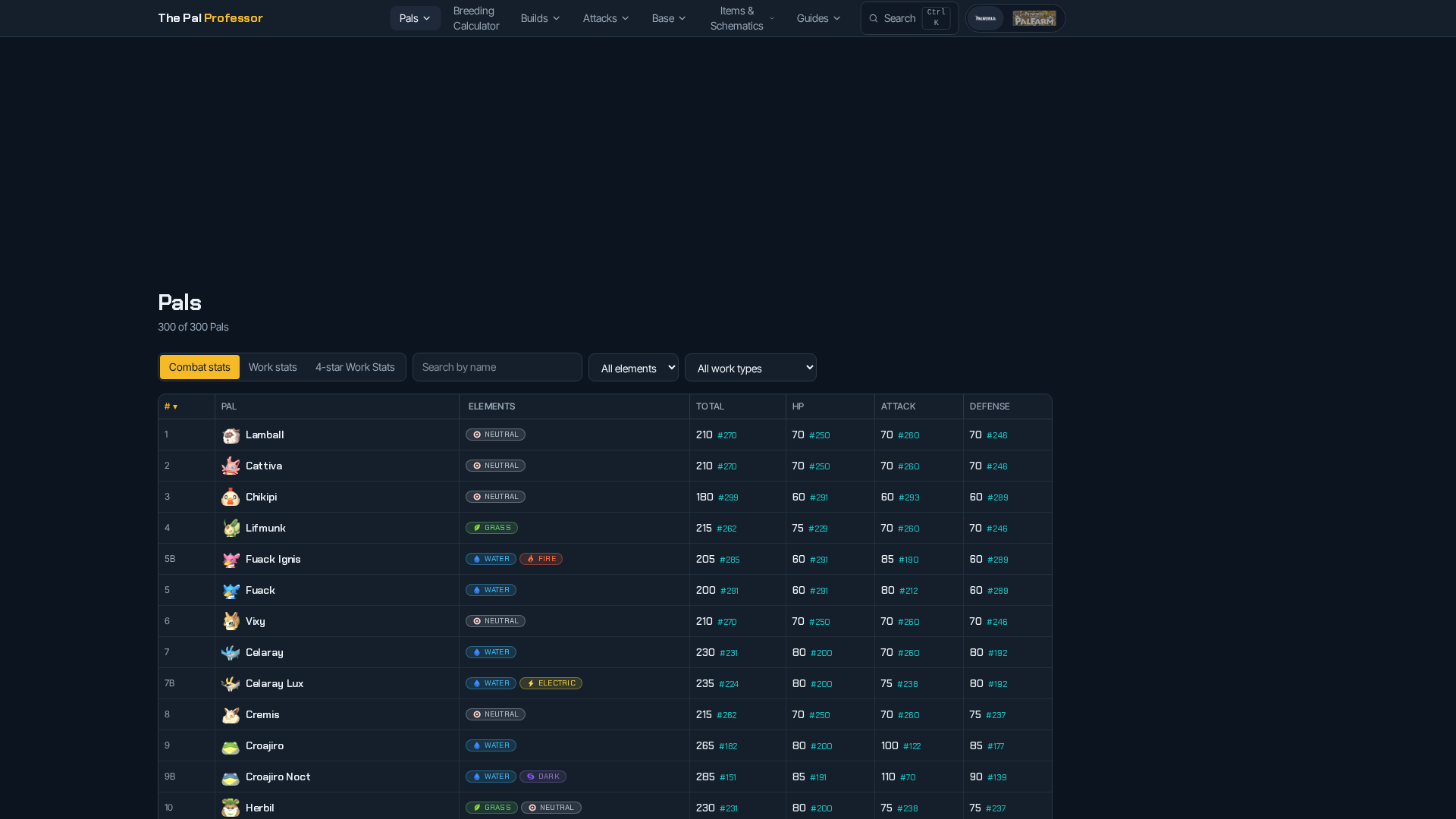
Task: Click the Dark badge for Croajiro Noct
Action: point(543,777)
